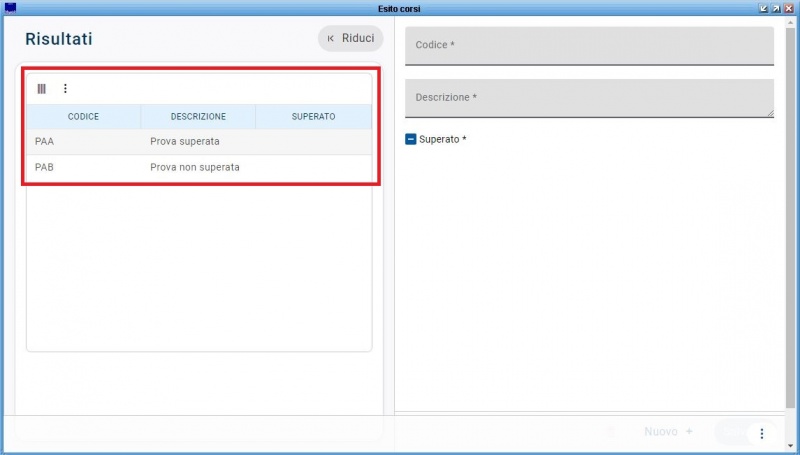
Task: Click the app icon in the title bar
Action: coord(10,8)
